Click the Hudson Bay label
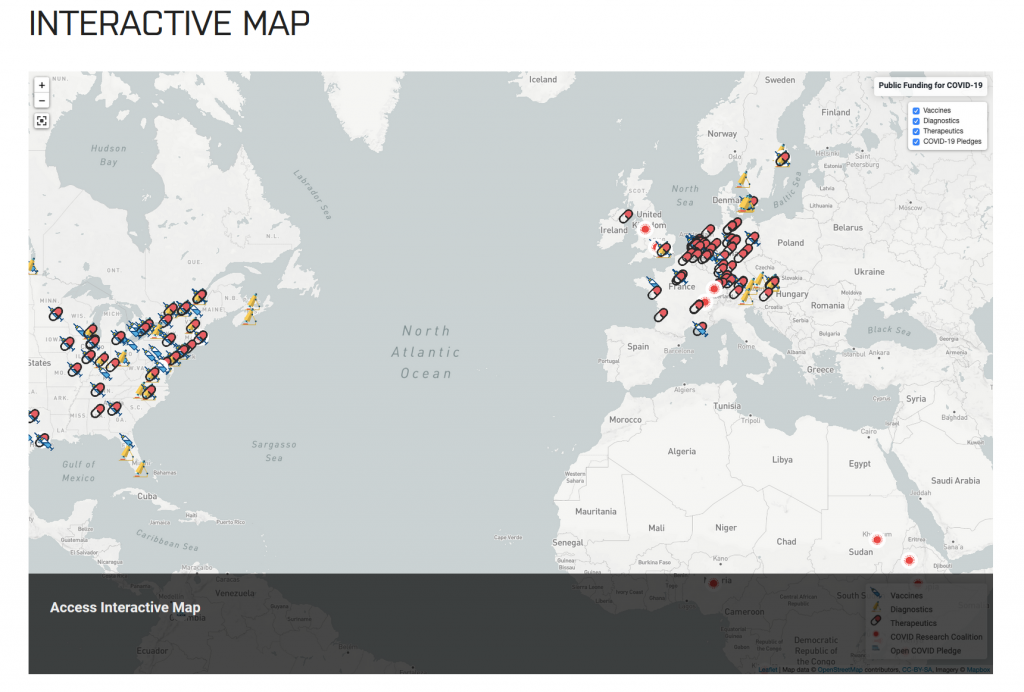 (x=108, y=155)
